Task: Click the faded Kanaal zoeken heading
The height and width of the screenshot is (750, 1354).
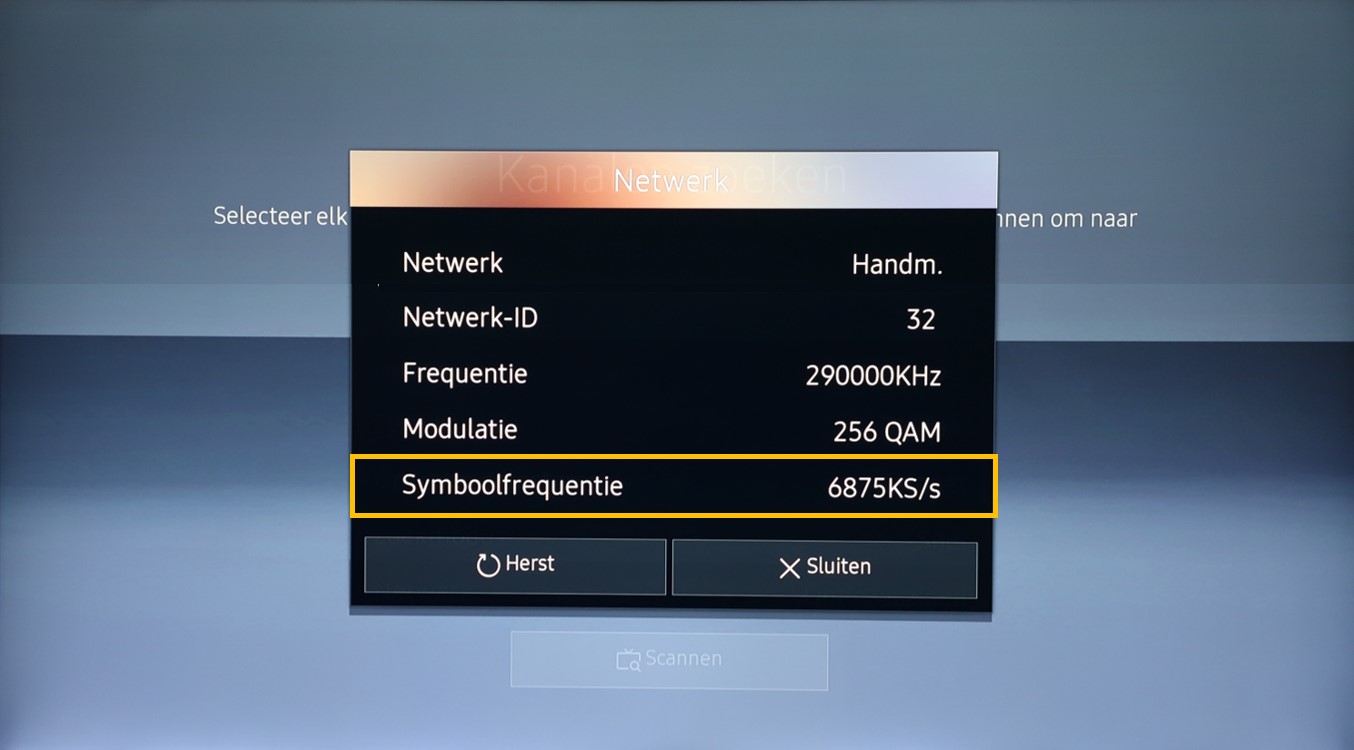Action: (671, 175)
